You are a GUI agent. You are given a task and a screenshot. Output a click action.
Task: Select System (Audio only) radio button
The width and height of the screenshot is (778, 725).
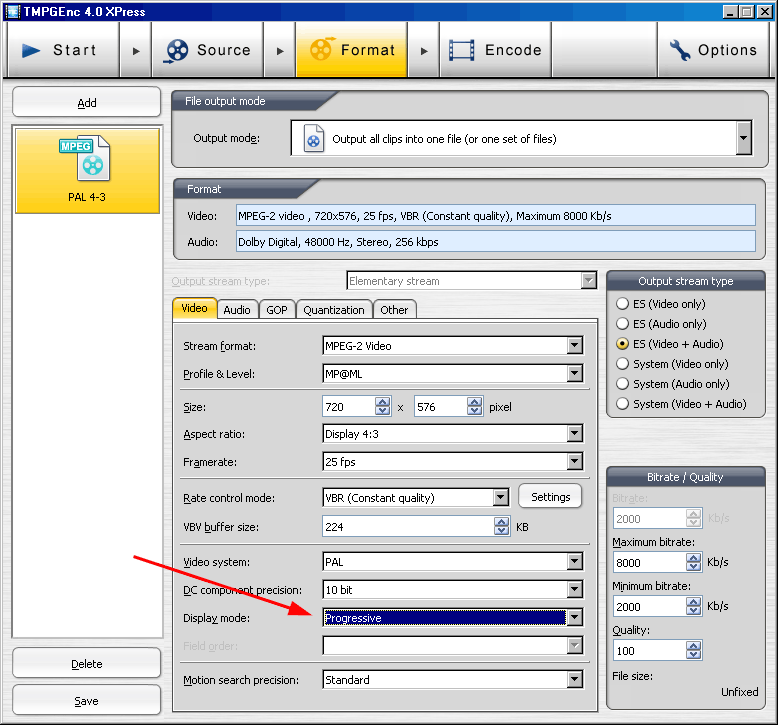pos(622,384)
